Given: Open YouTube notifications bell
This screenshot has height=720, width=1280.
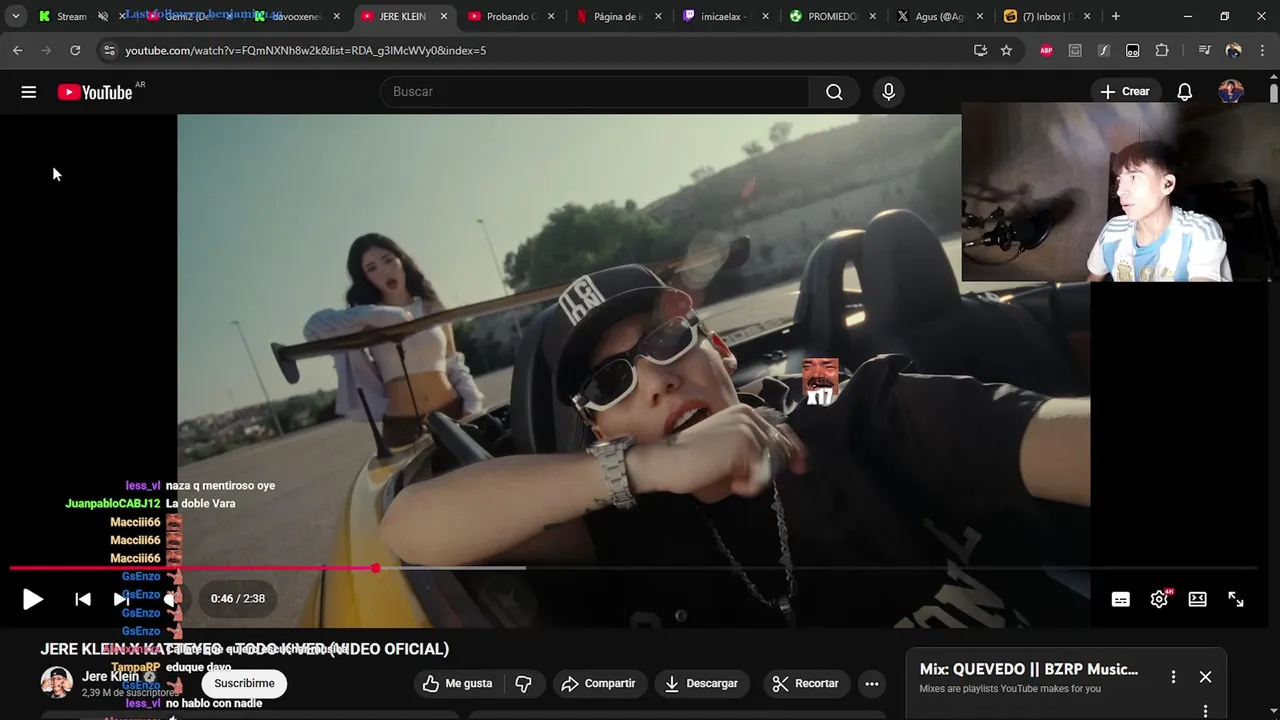Looking at the screenshot, I should click(1184, 92).
